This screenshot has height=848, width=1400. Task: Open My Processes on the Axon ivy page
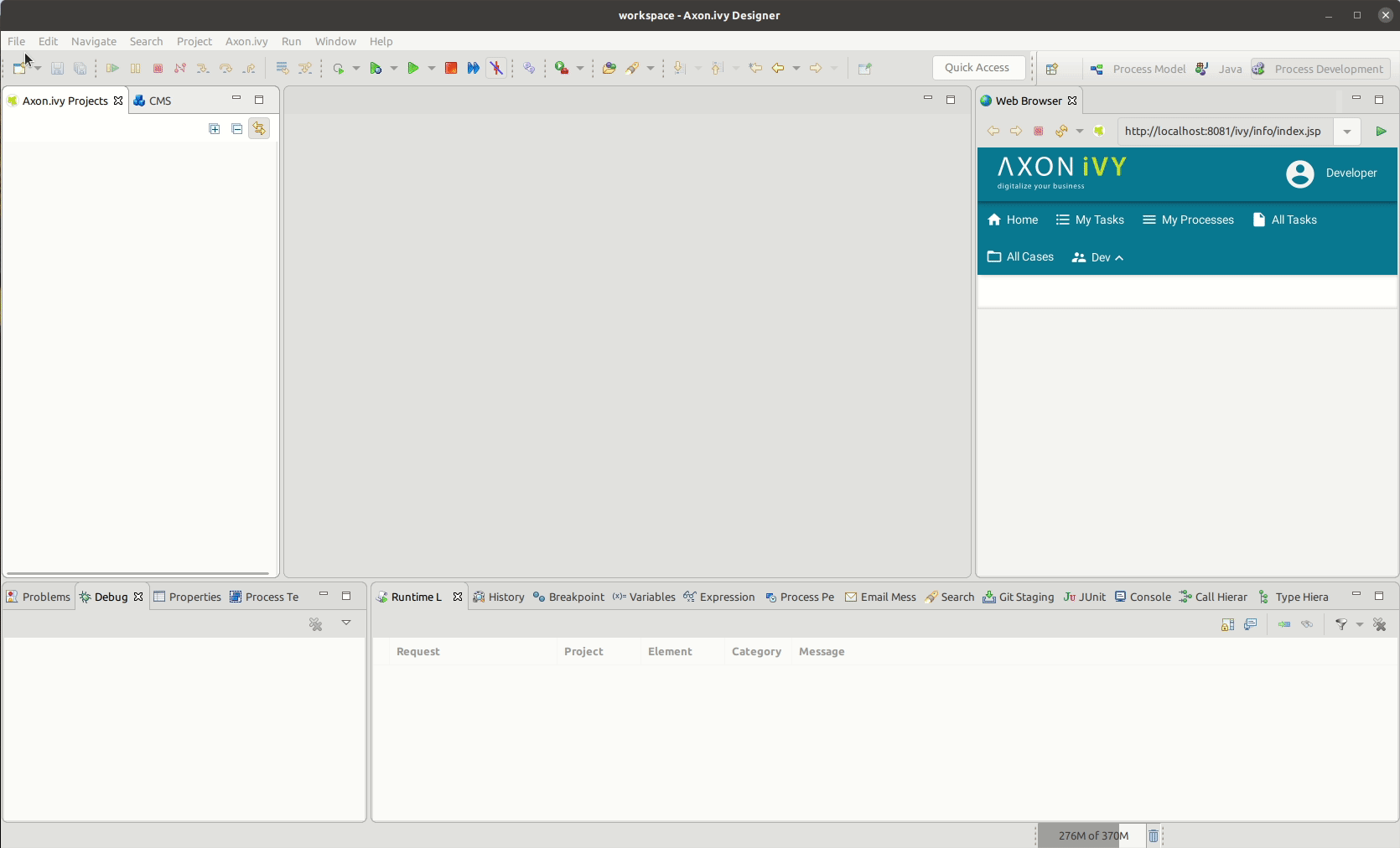click(x=1188, y=220)
